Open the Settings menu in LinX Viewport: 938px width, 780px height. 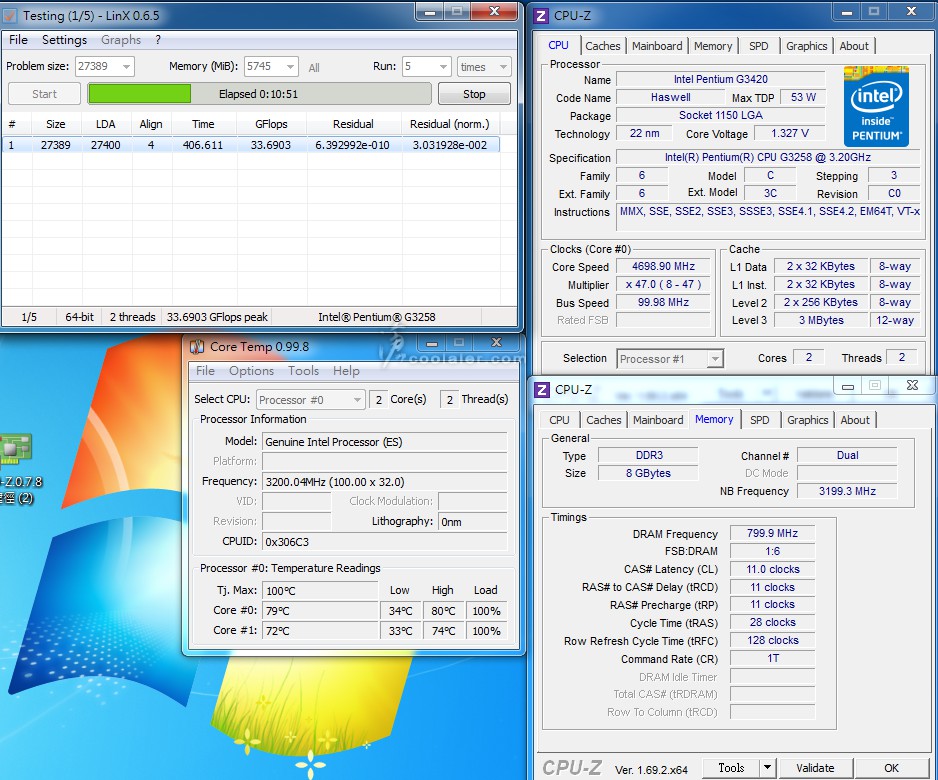pos(65,39)
